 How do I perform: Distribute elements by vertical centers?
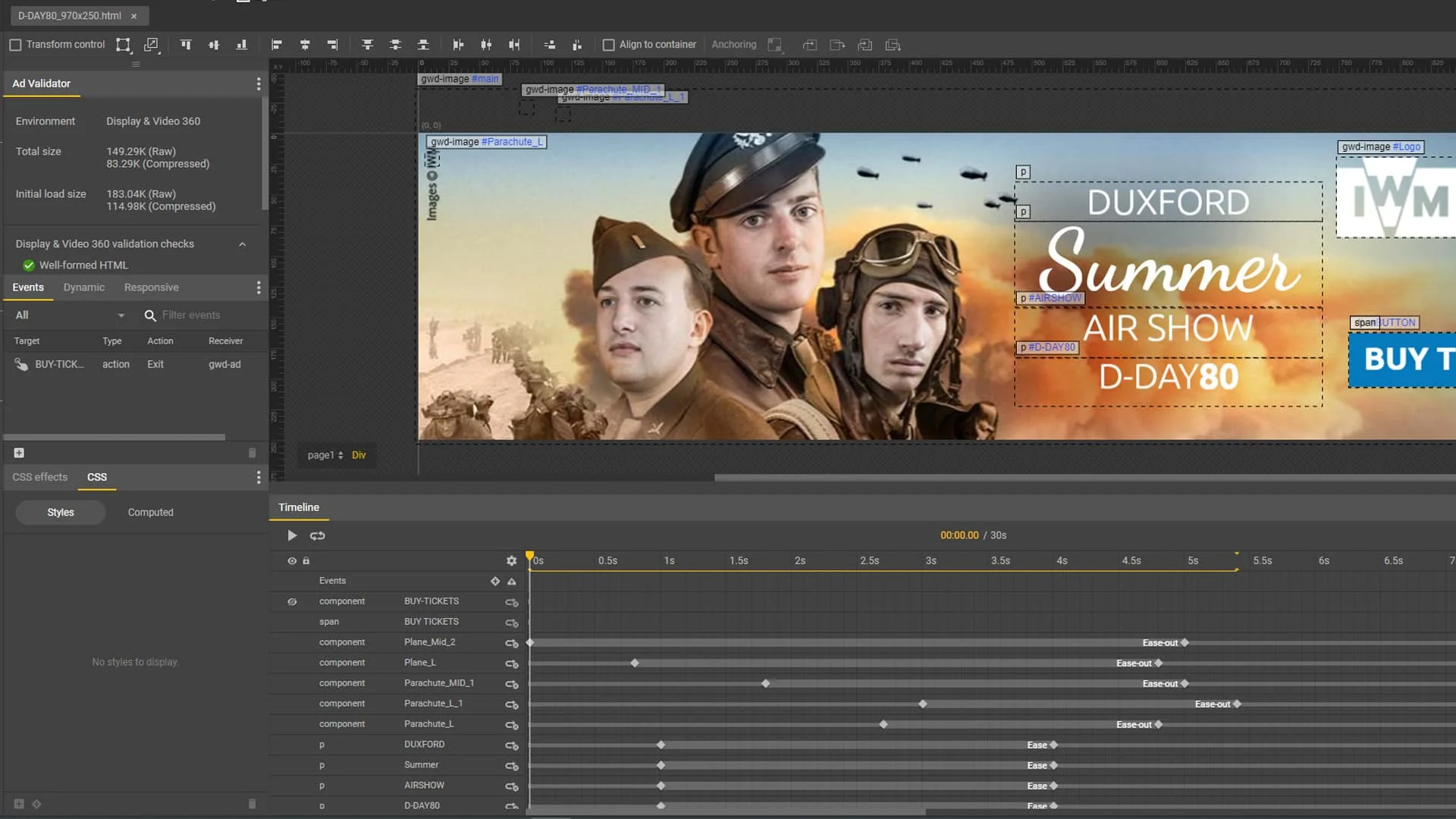coord(395,45)
